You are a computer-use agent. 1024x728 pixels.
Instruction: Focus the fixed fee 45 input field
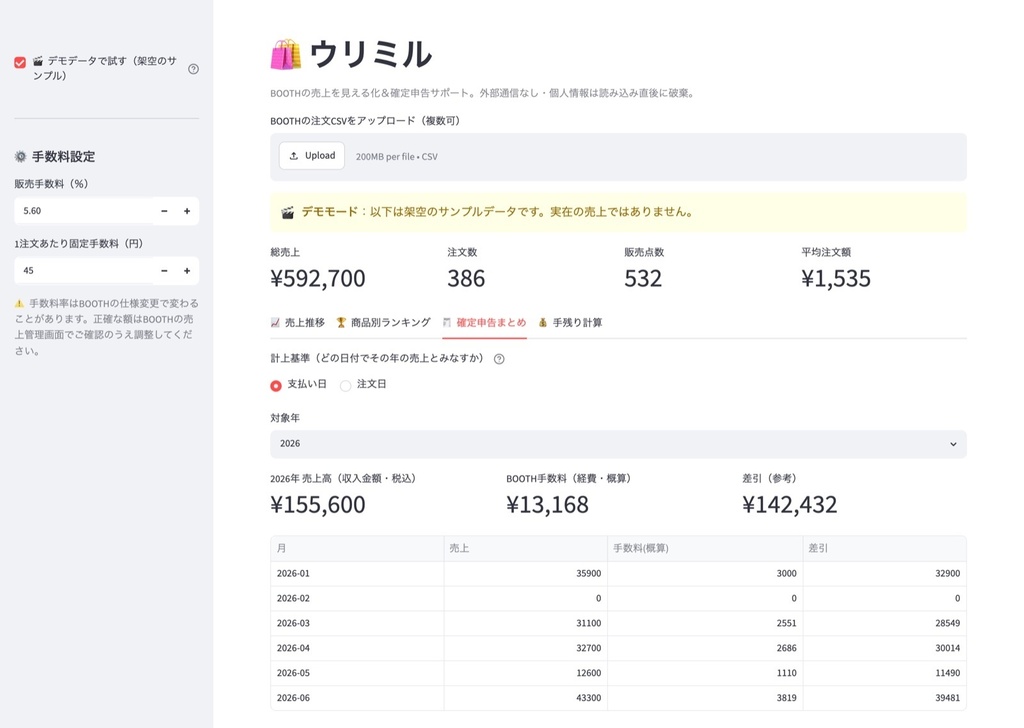(x=84, y=270)
